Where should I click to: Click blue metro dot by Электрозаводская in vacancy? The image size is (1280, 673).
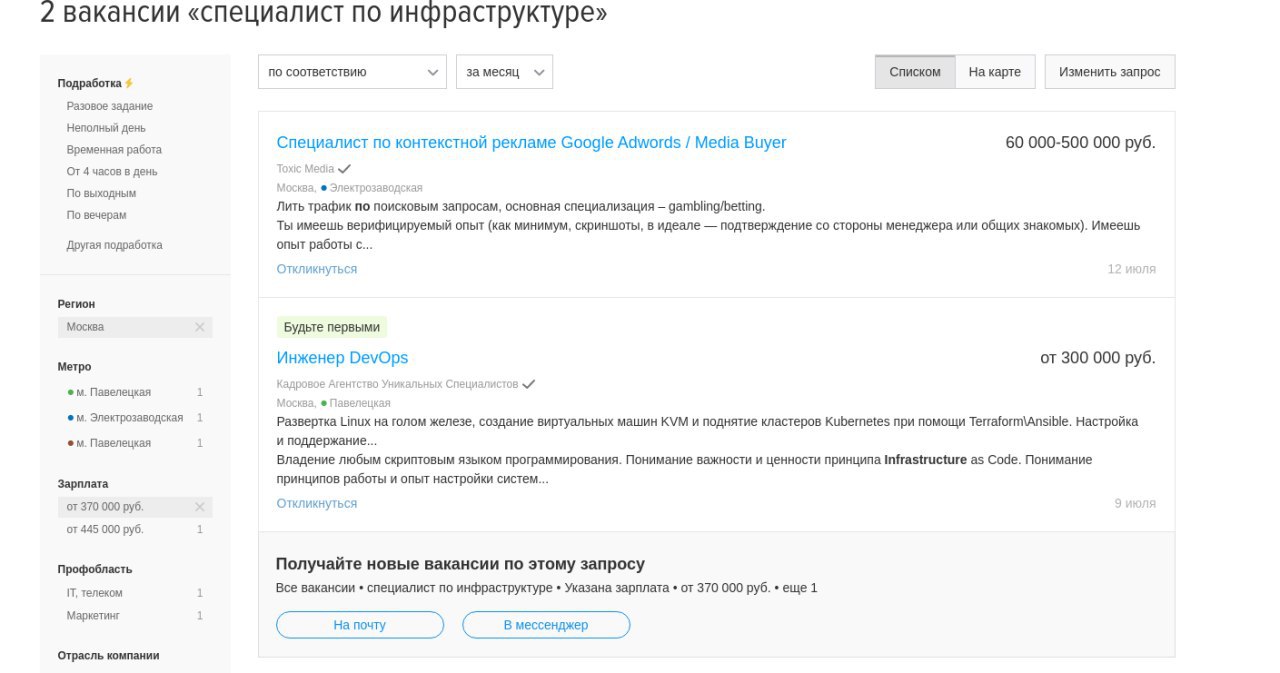[324, 188]
